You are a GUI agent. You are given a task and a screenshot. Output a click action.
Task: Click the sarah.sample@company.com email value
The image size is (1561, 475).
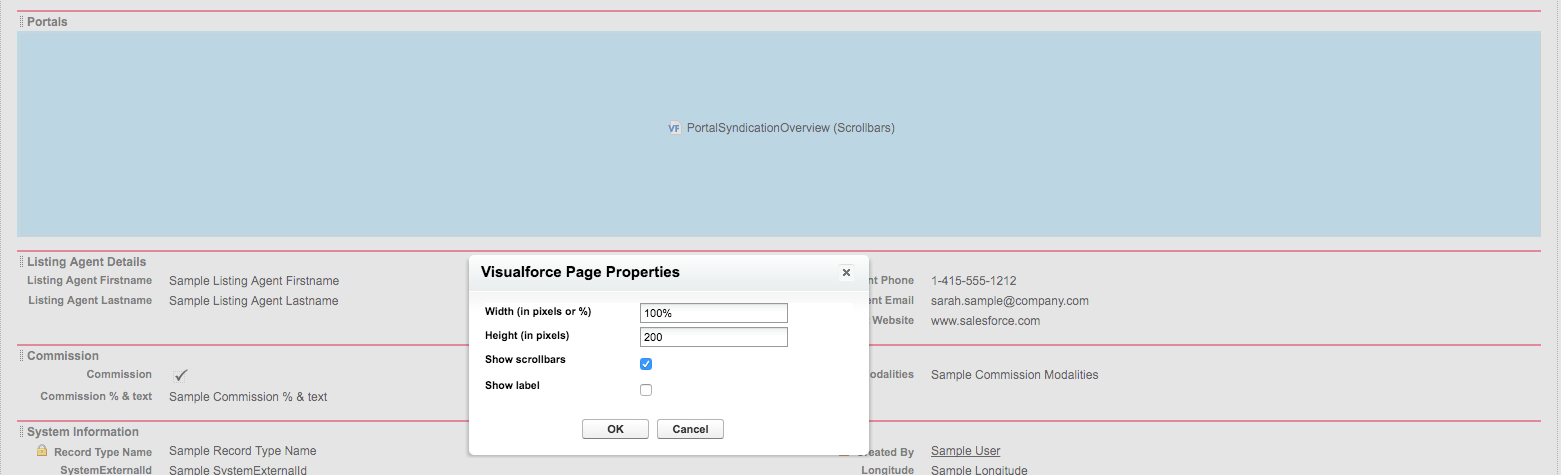1010,301
